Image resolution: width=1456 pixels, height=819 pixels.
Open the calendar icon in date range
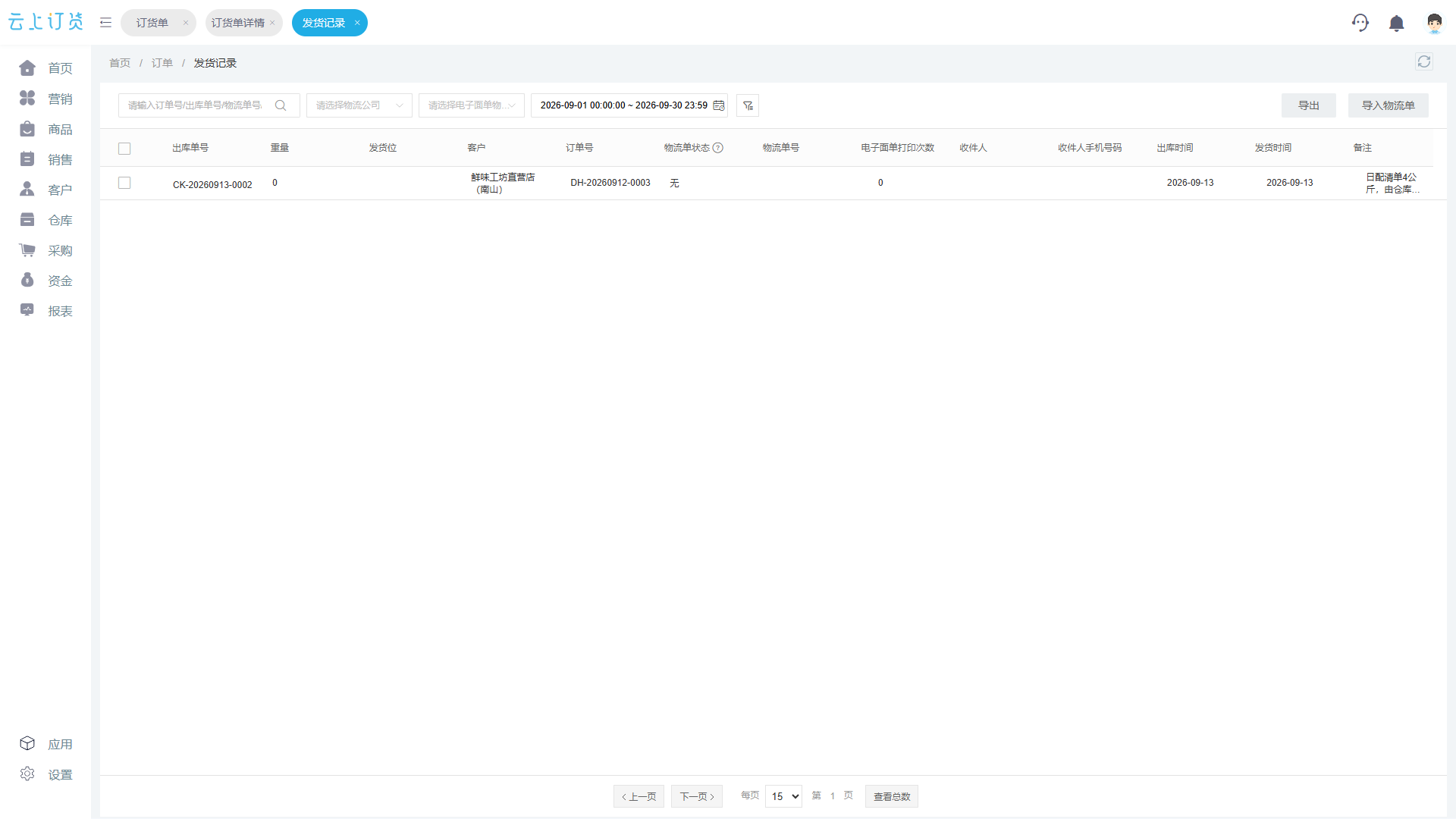tap(718, 105)
